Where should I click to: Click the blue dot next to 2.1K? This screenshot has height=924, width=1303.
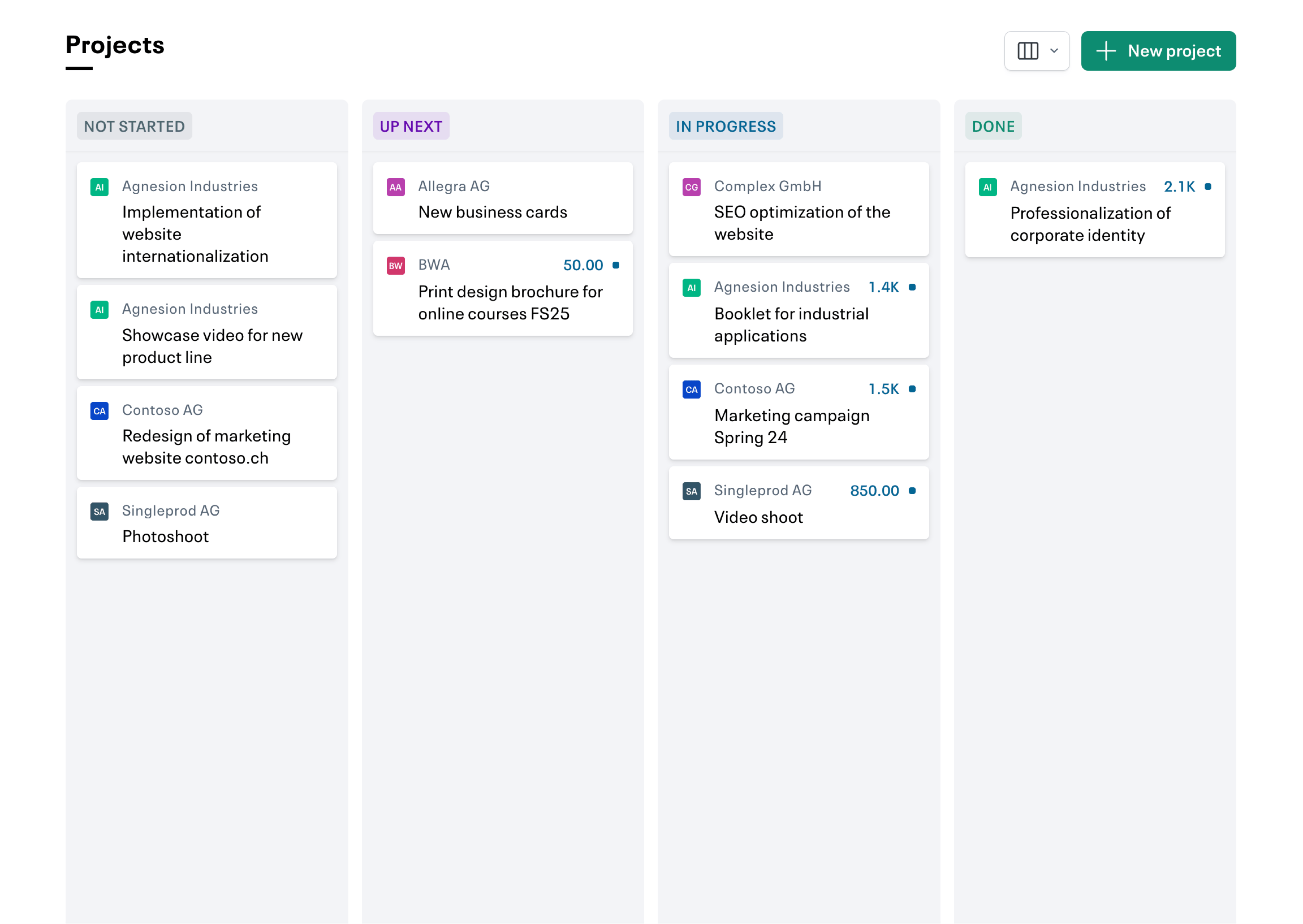1207,187
